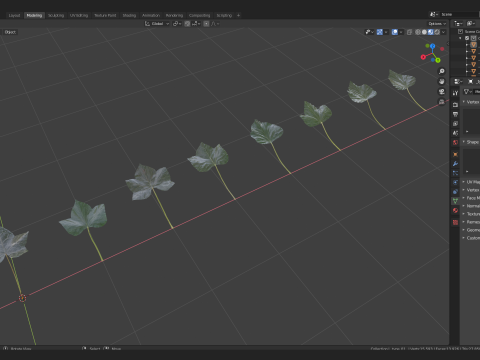Toggle snapping magnet in viewport header
Image resolution: width=480 pixels, height=360 pixels.
click(187, 24)
